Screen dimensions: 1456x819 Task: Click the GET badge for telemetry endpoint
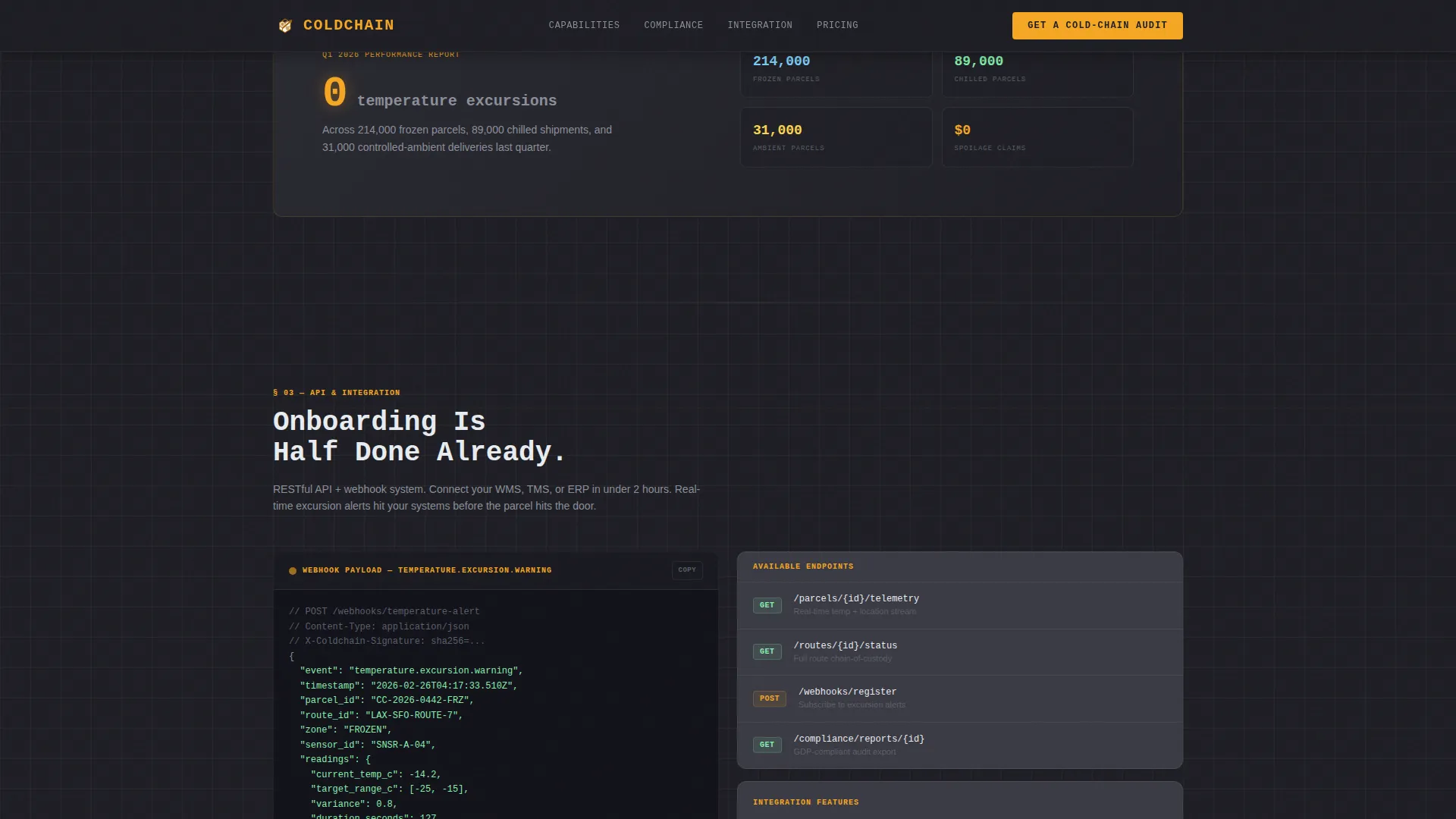tap(767, 605)
